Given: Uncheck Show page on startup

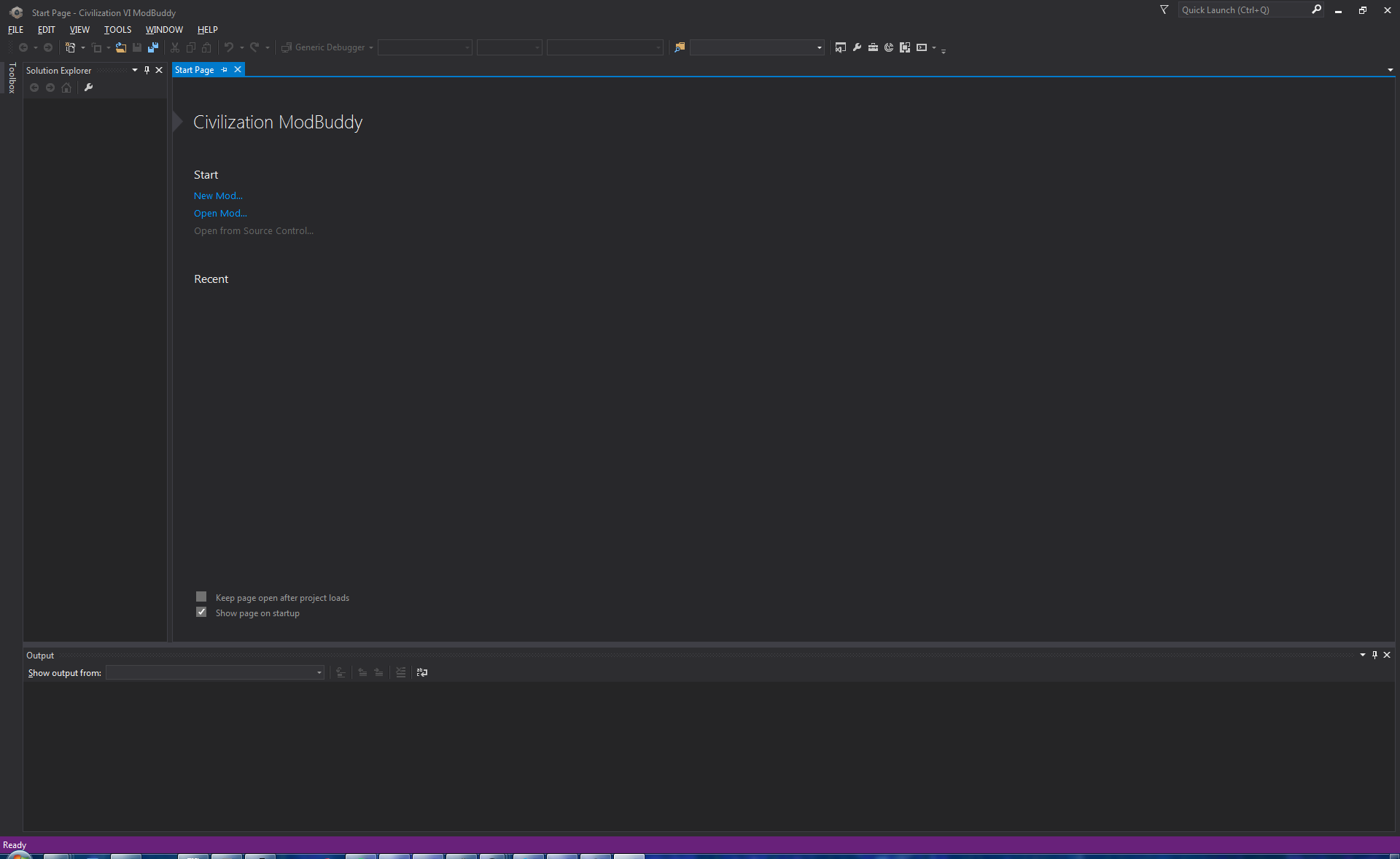Looking at the screenshot, I should [x=201, y=613].
